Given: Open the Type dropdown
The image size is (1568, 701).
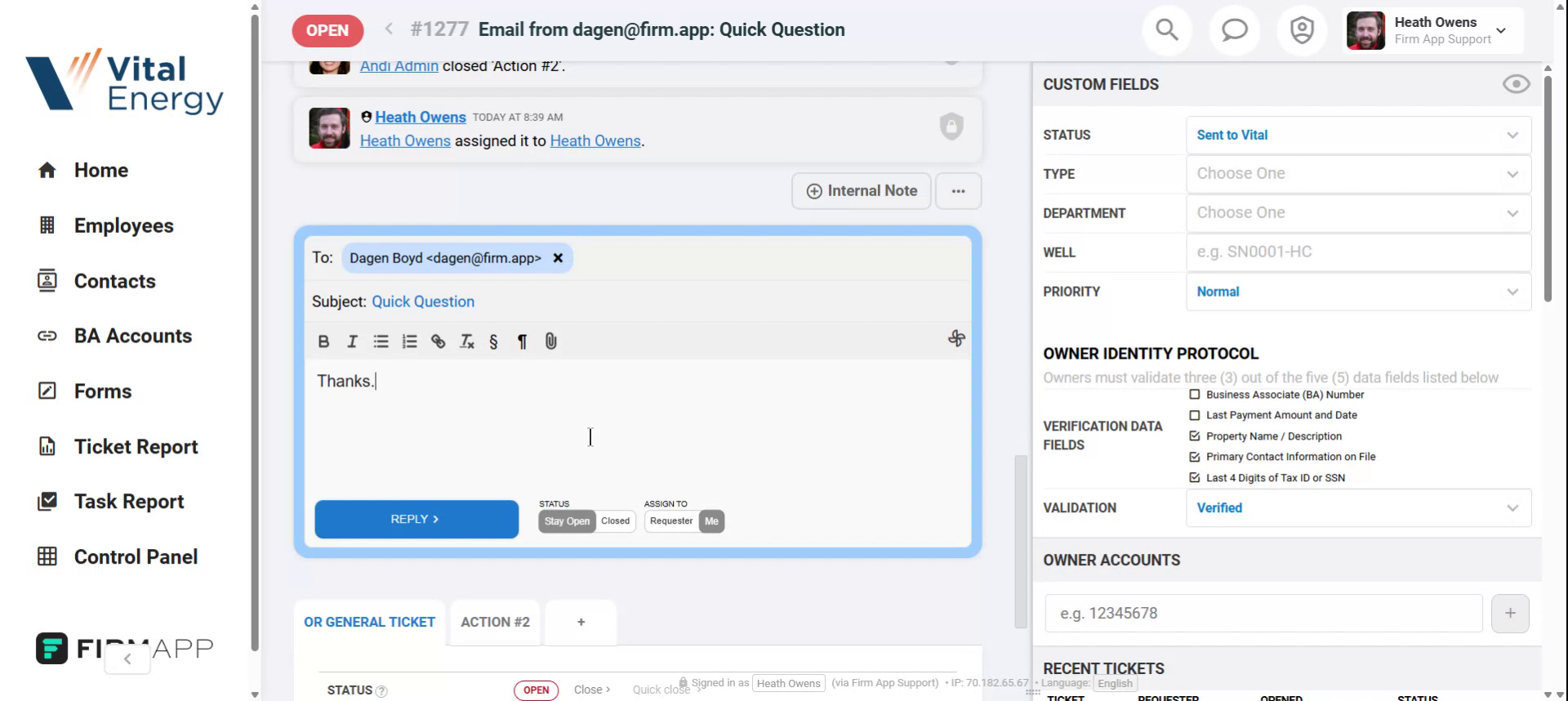Looking at the screenshot, I should point(1358,174).
